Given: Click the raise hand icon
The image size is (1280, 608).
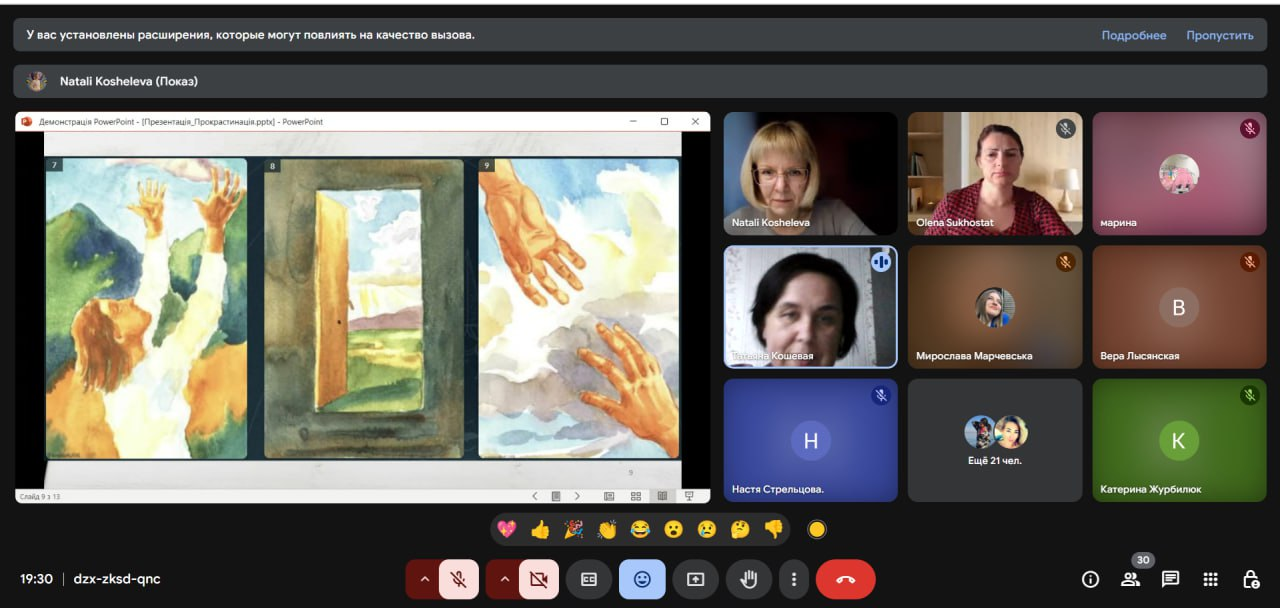Looking at the screenshot, I should point(747,579).
